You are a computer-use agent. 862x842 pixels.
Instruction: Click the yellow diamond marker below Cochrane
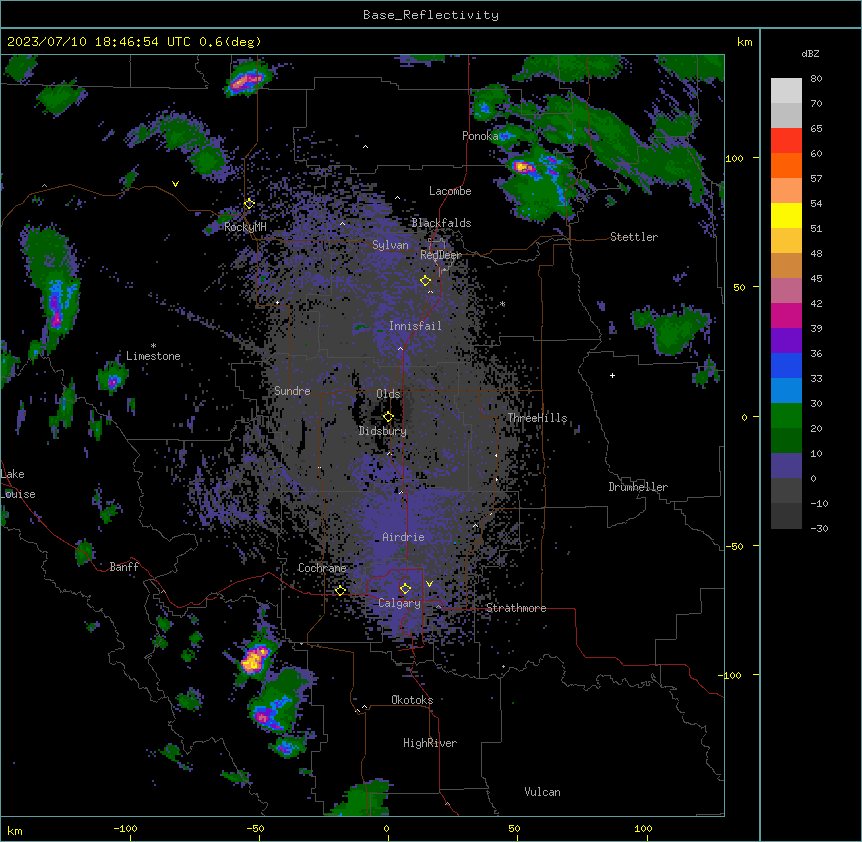(340, 591)
